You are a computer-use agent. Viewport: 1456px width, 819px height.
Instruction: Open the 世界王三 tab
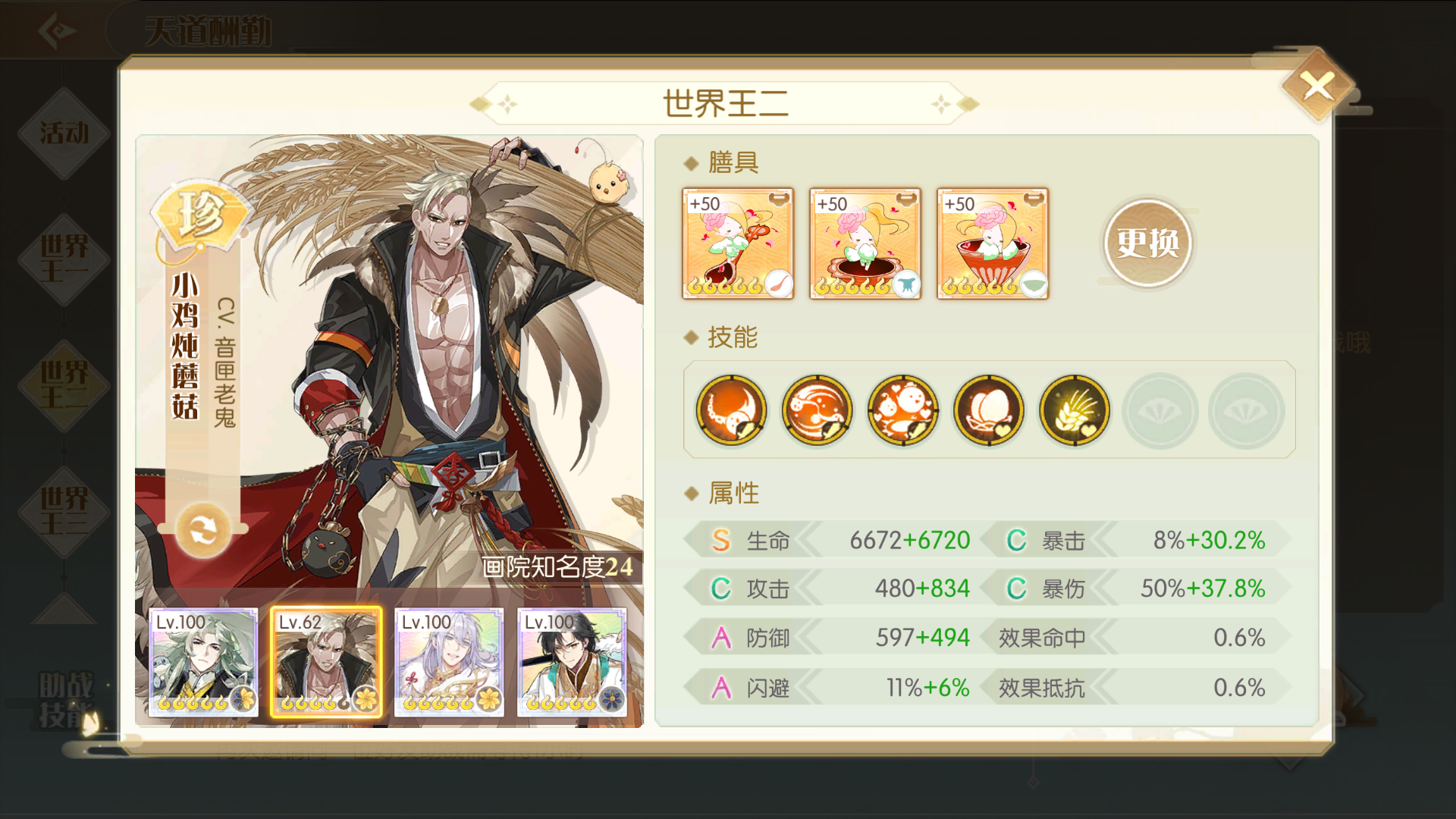click(x=64, y=513)
